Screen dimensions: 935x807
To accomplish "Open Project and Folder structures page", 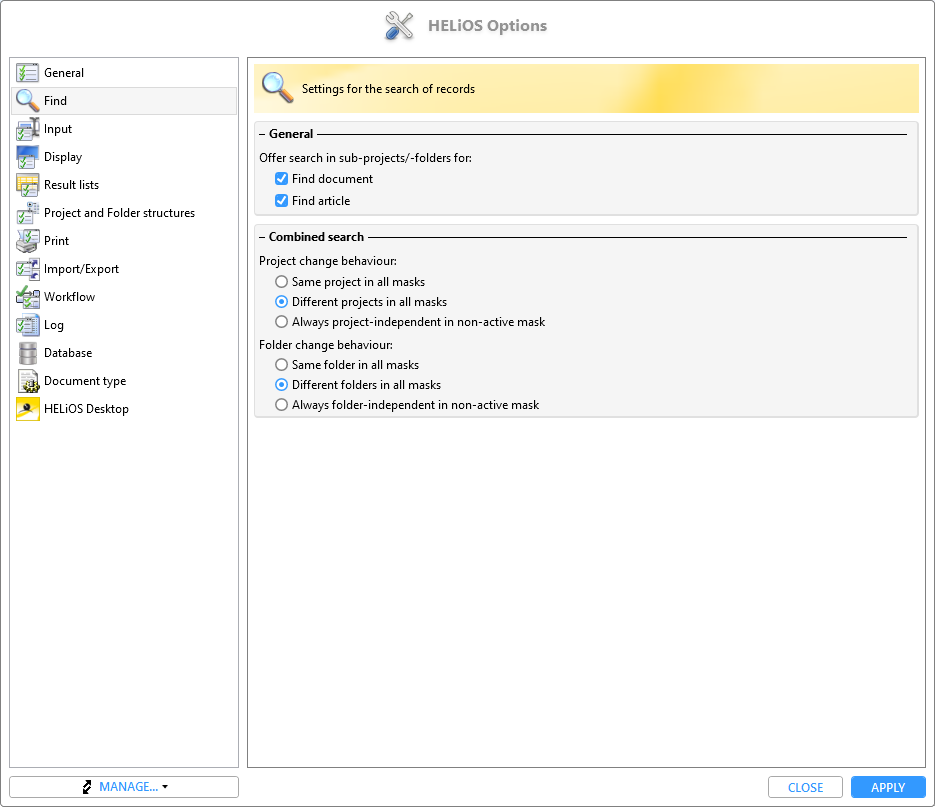I will 124,213.
